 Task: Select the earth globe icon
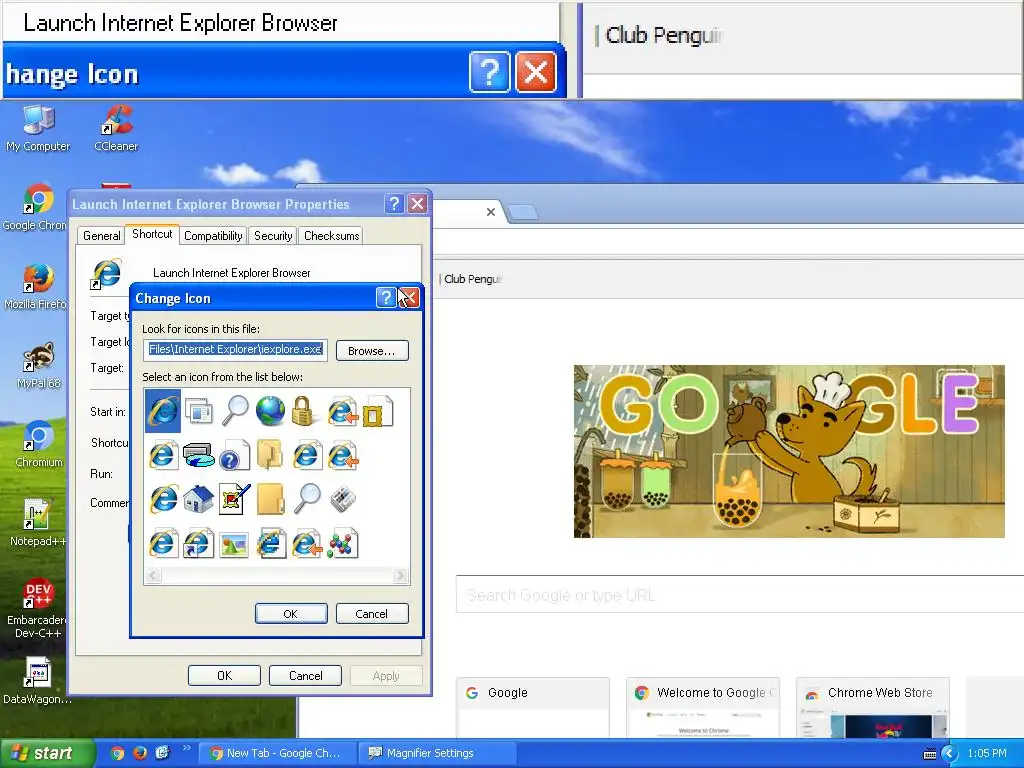pyautogui.click(x=270, y=411)
